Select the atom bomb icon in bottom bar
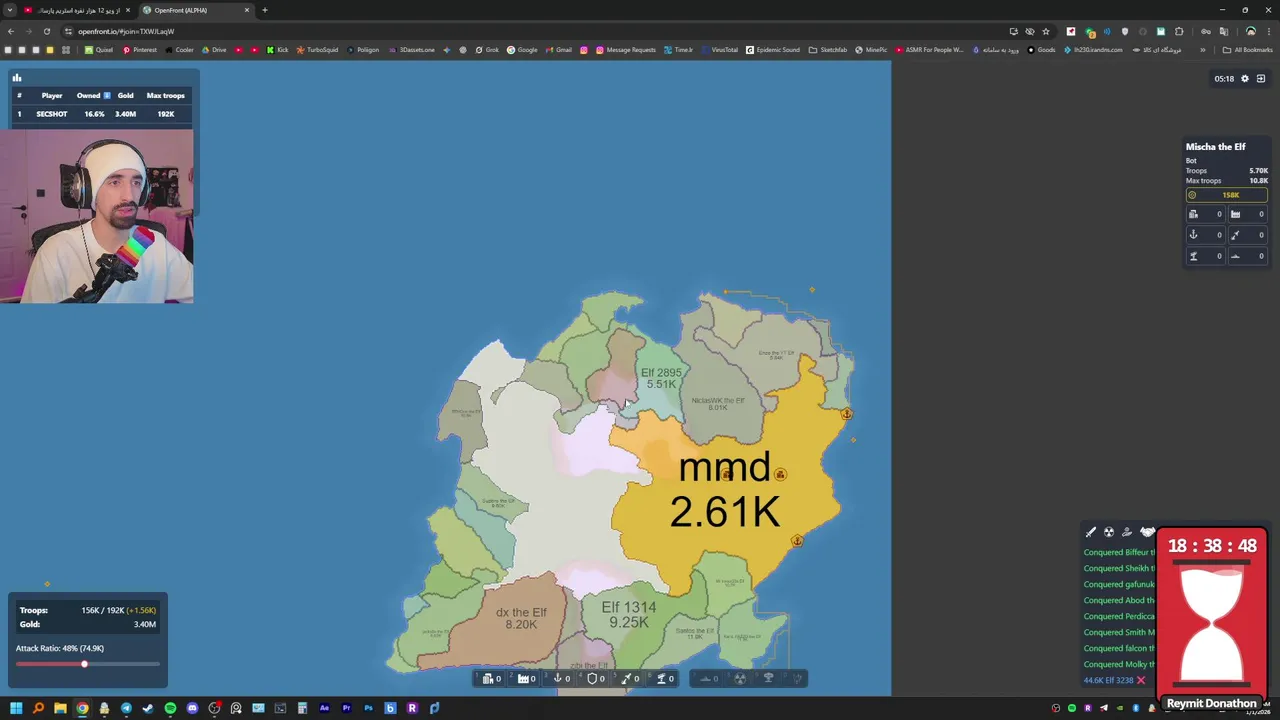Screen dimensions: 1280x720 click(x=740, y=679)
